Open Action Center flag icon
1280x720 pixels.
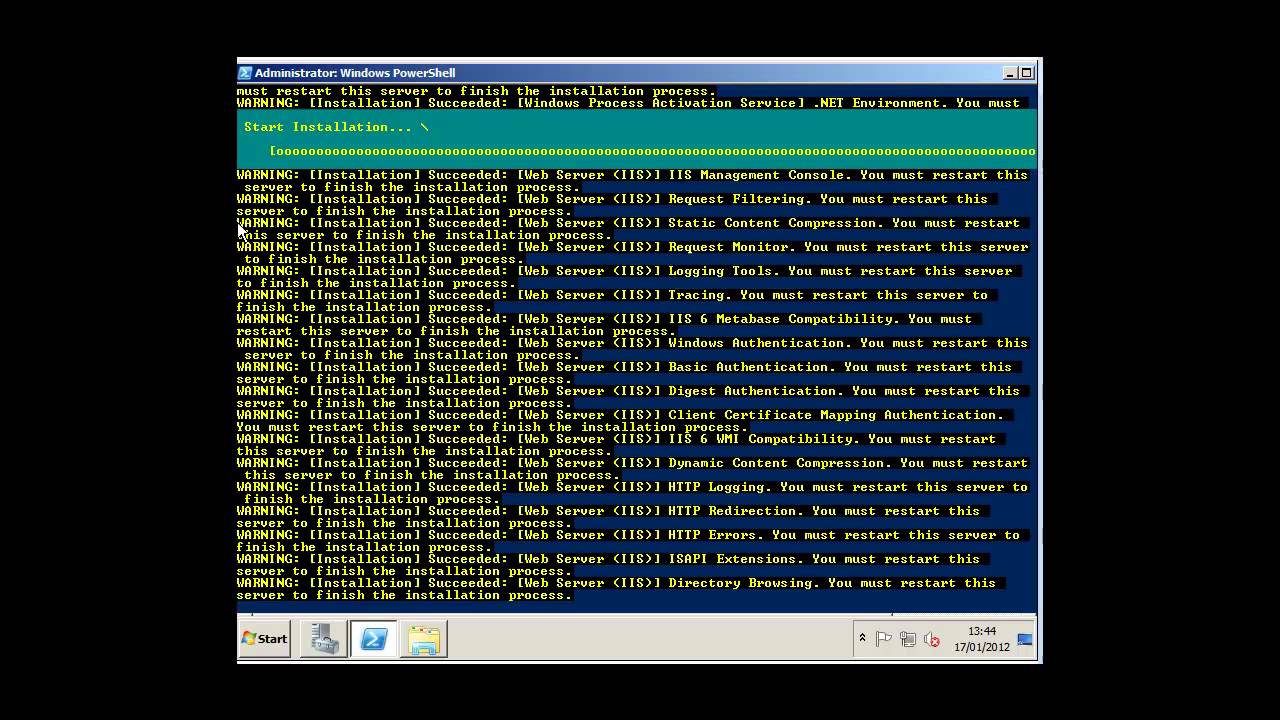[x=884, y=639]
